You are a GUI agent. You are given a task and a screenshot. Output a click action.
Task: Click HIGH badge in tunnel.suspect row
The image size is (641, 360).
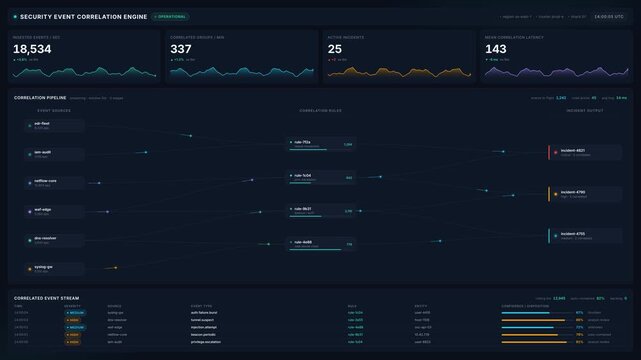tap(73, 320)
